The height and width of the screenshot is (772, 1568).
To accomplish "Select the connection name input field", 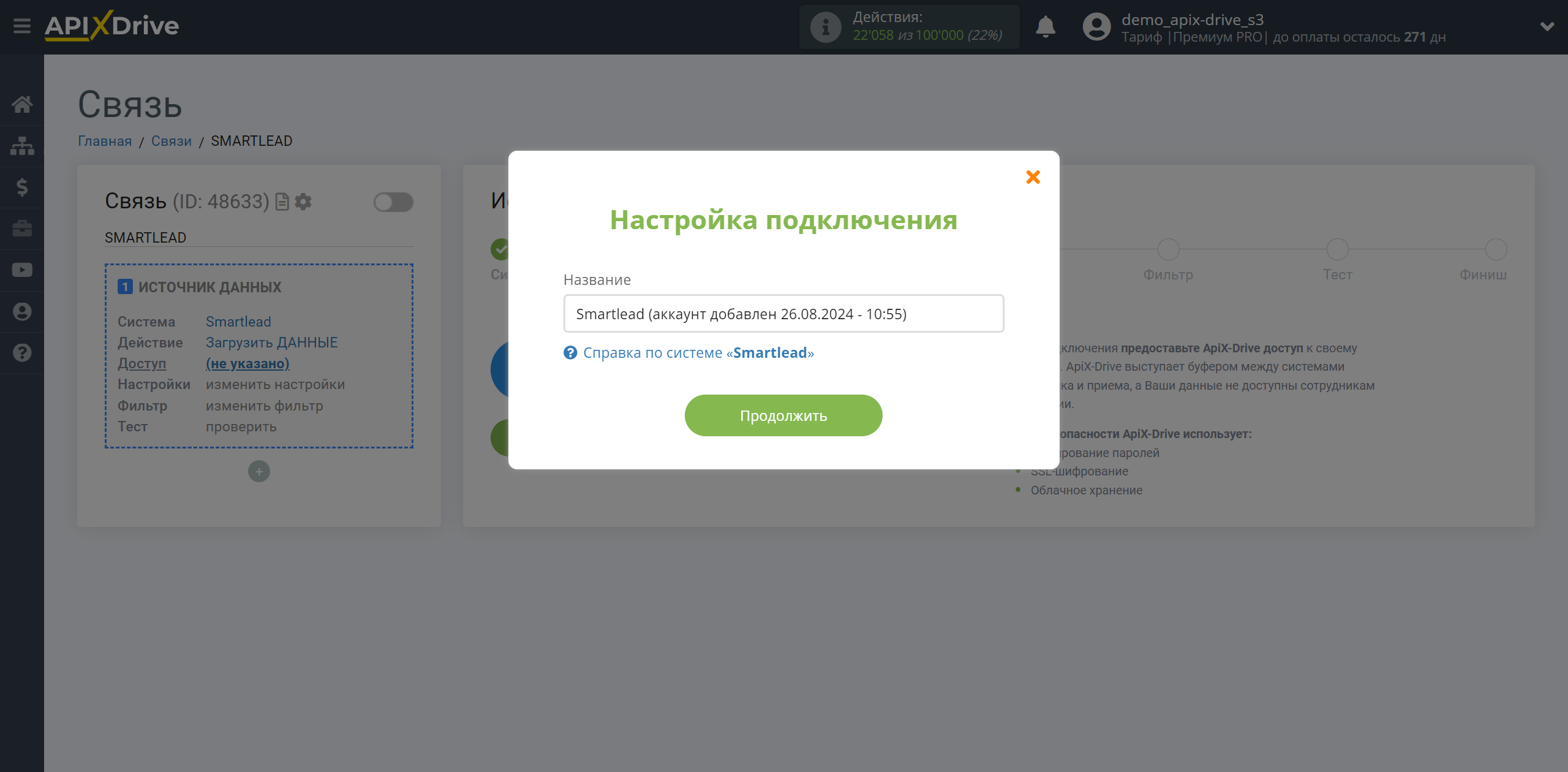I will tap(783, 313).
